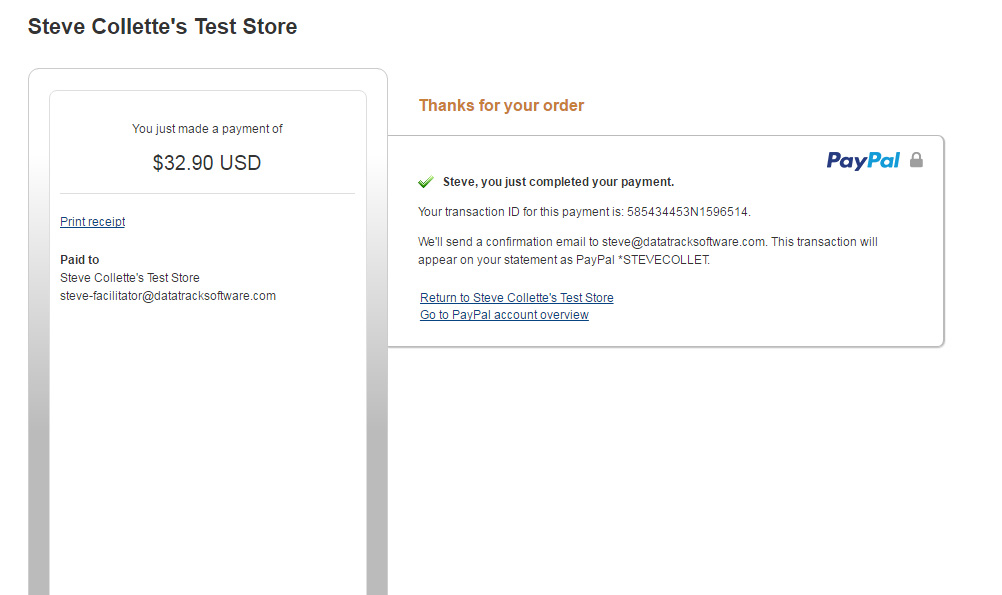
Task: Click the green checkmark payment icon
Action: tap(426, 182)
